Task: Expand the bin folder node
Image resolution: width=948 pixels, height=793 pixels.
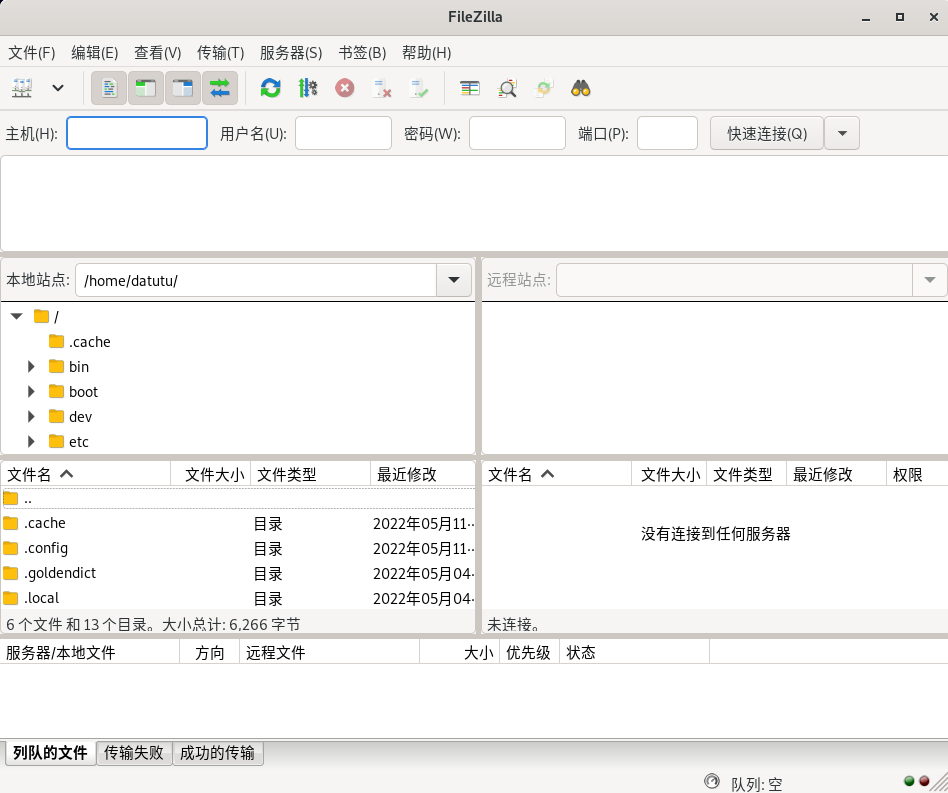Action: pyautogui.click(x=31, y=366)
